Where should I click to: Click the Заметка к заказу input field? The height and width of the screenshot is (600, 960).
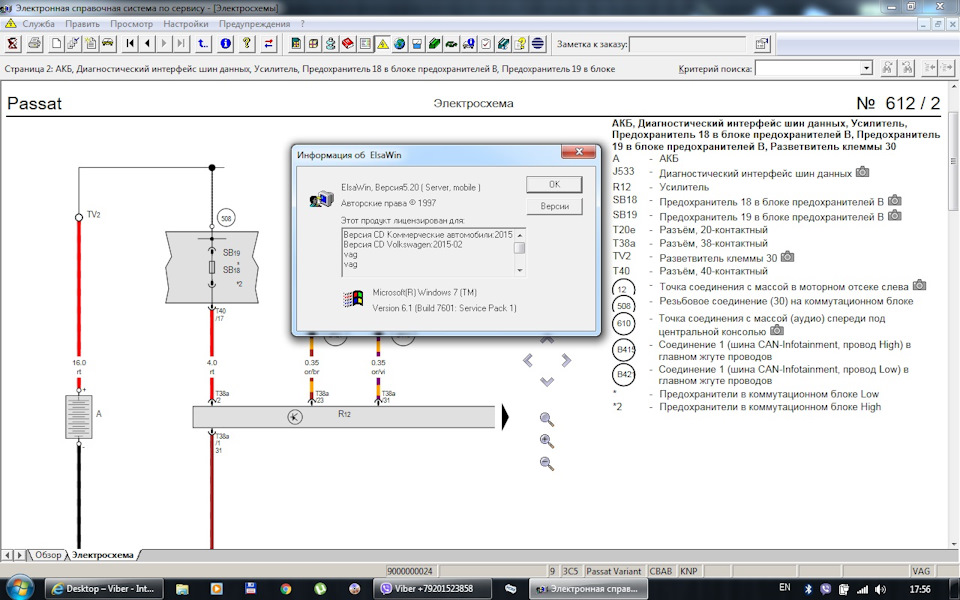tap(688, 44)
